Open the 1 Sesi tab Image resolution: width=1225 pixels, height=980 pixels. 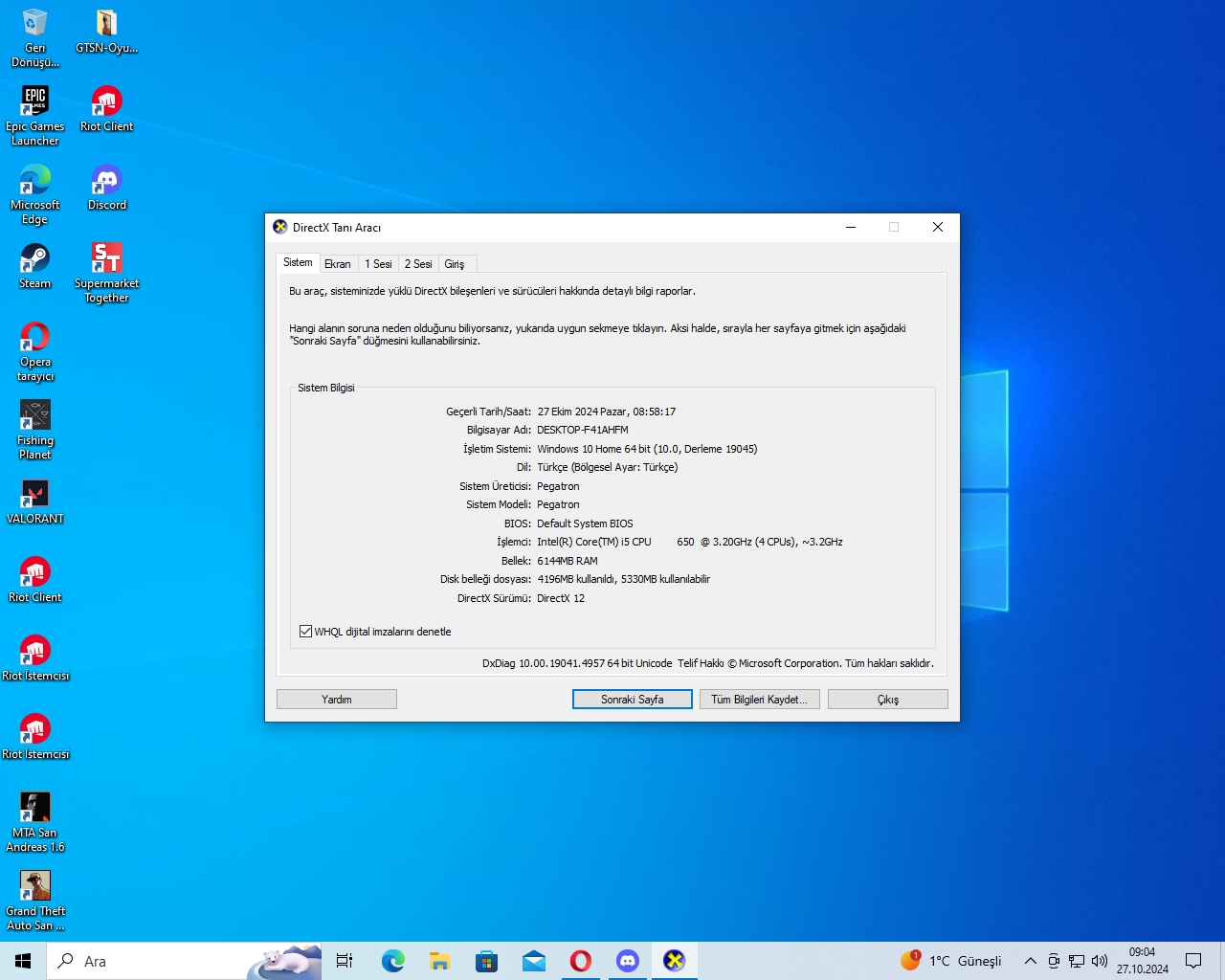pyautogui.click(x=378, y=264)
